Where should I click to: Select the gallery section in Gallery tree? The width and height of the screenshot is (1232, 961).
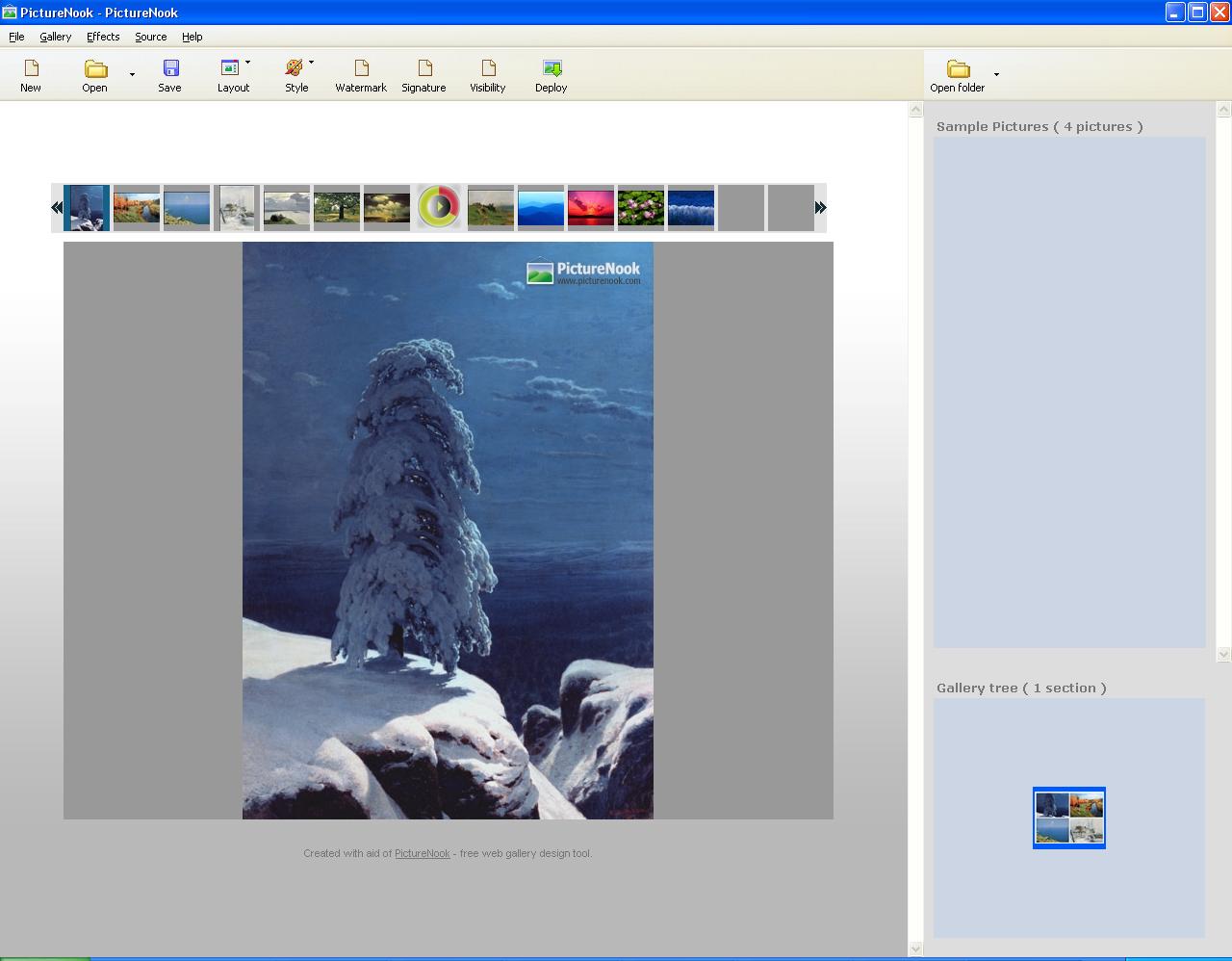click(1069, 818)
